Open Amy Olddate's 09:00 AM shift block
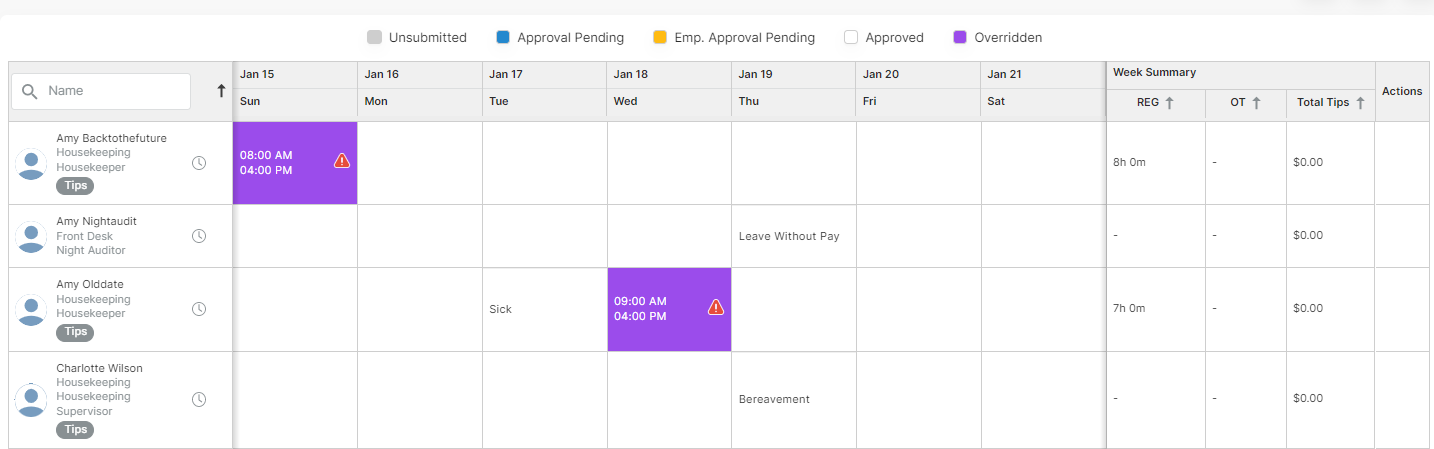Image resolution: width=1434 pixels, height=449 pixels. tap(669, 309)
